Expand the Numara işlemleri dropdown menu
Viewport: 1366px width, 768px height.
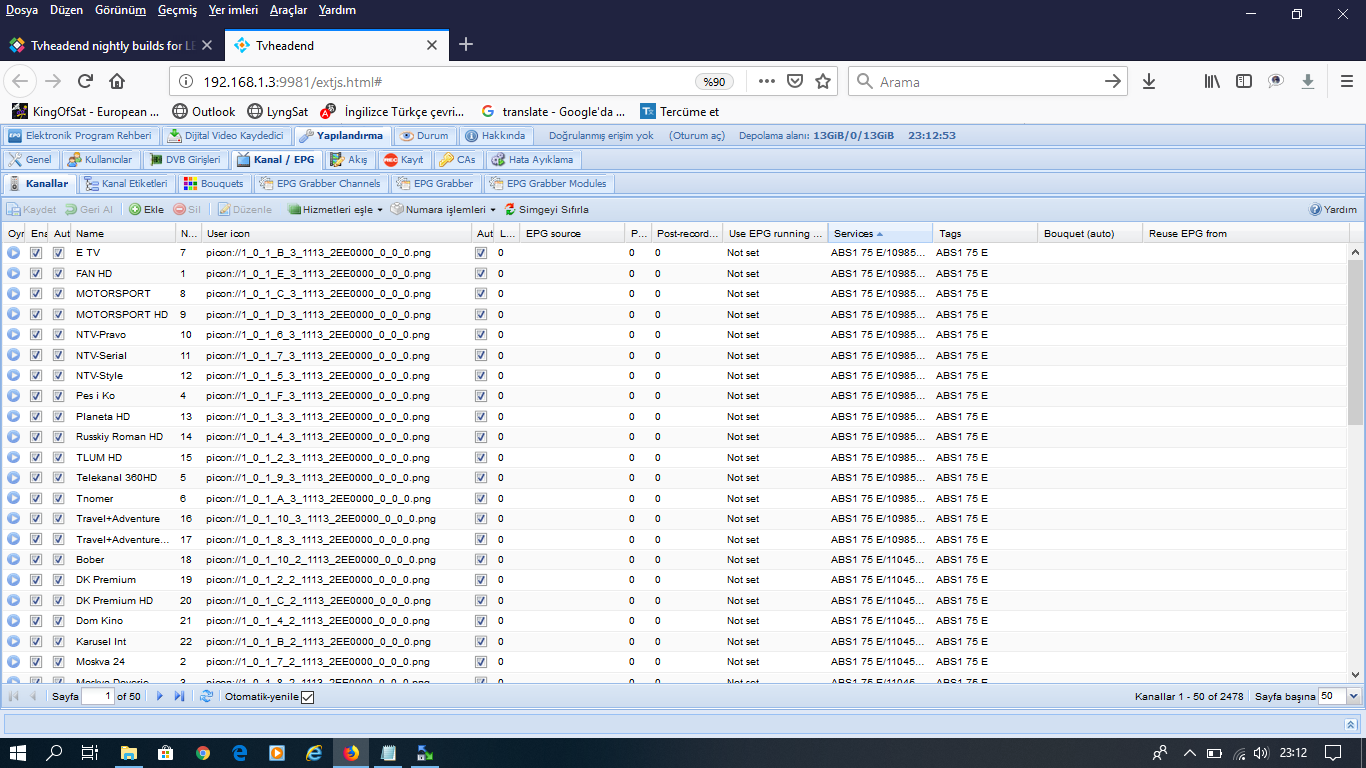443,210
